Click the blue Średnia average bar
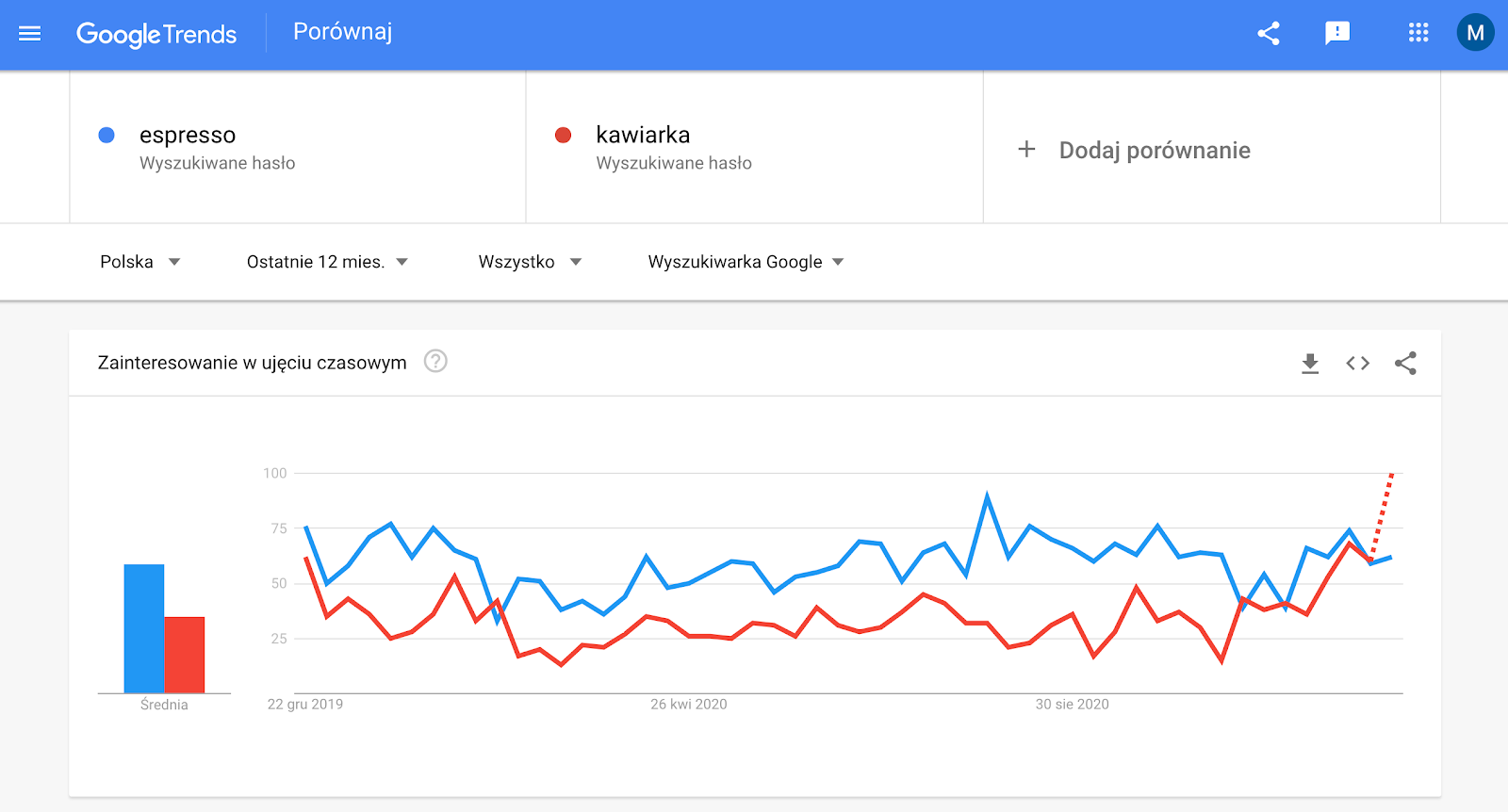The height and width of the screenshot is (812, 1508). pyautogui.click(x=143, y=626)
